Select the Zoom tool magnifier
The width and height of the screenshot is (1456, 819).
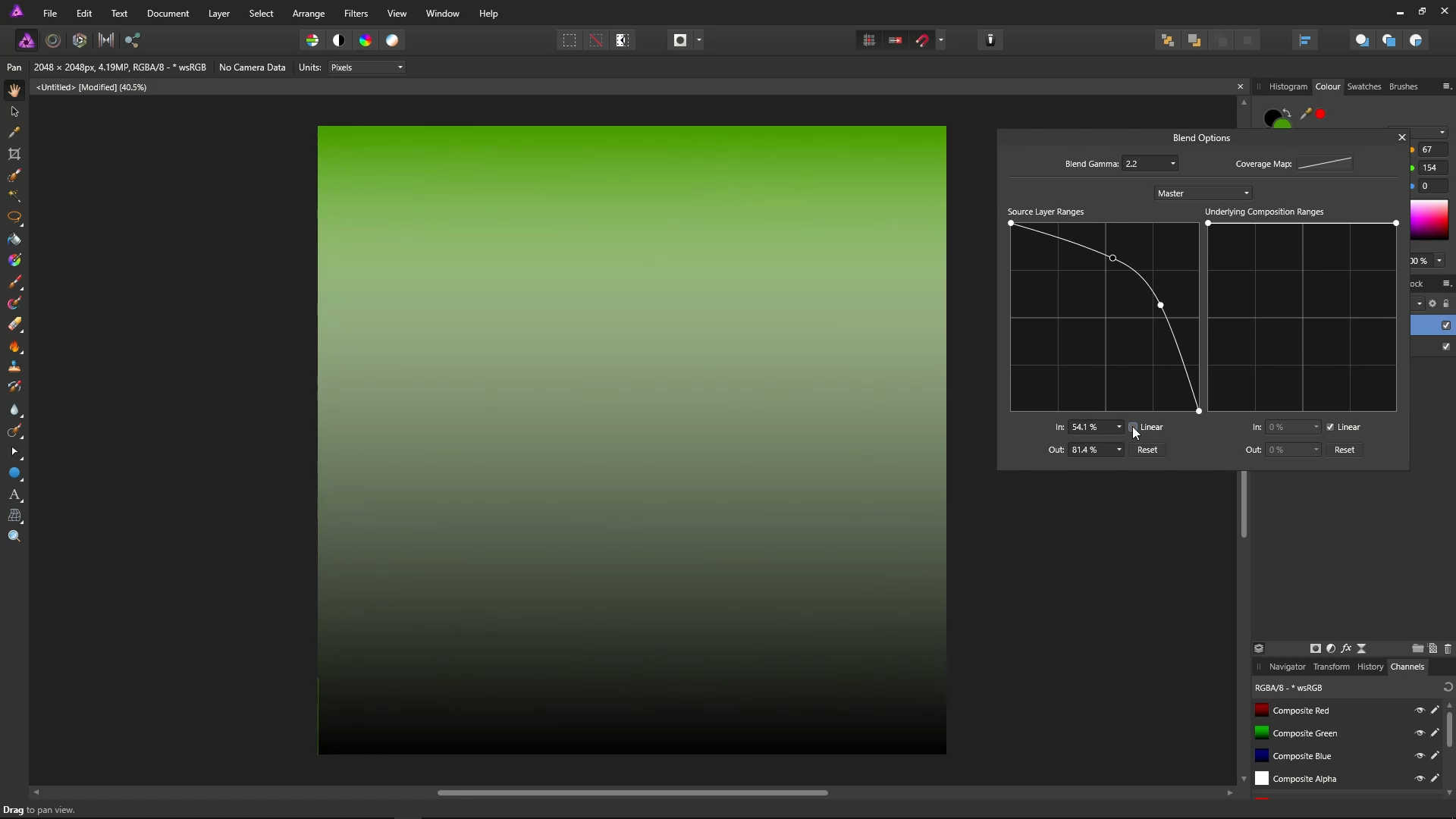pos(14,536)
